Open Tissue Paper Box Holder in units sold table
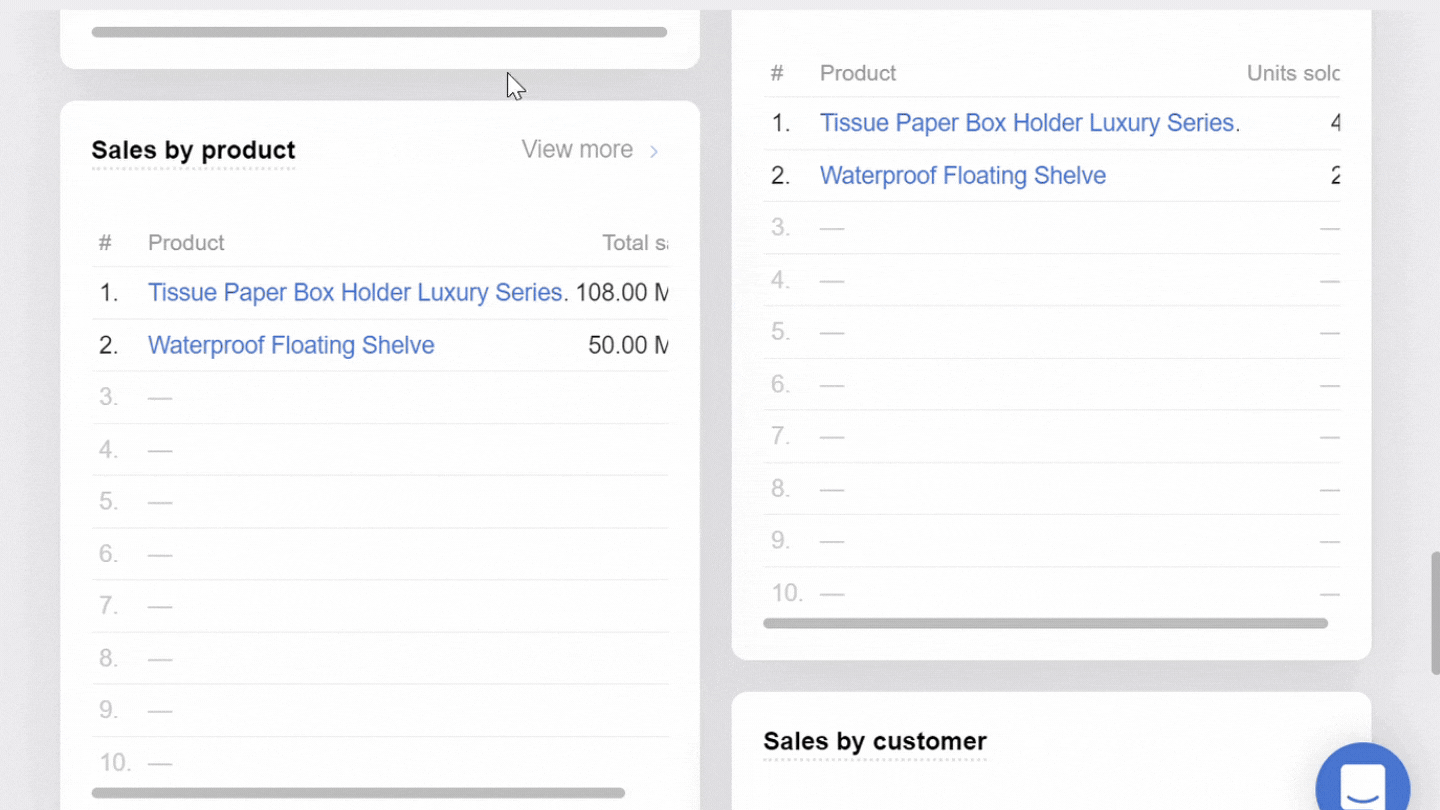The image size is (1440, 810). pyautogui.click(x=1030, y=123)
